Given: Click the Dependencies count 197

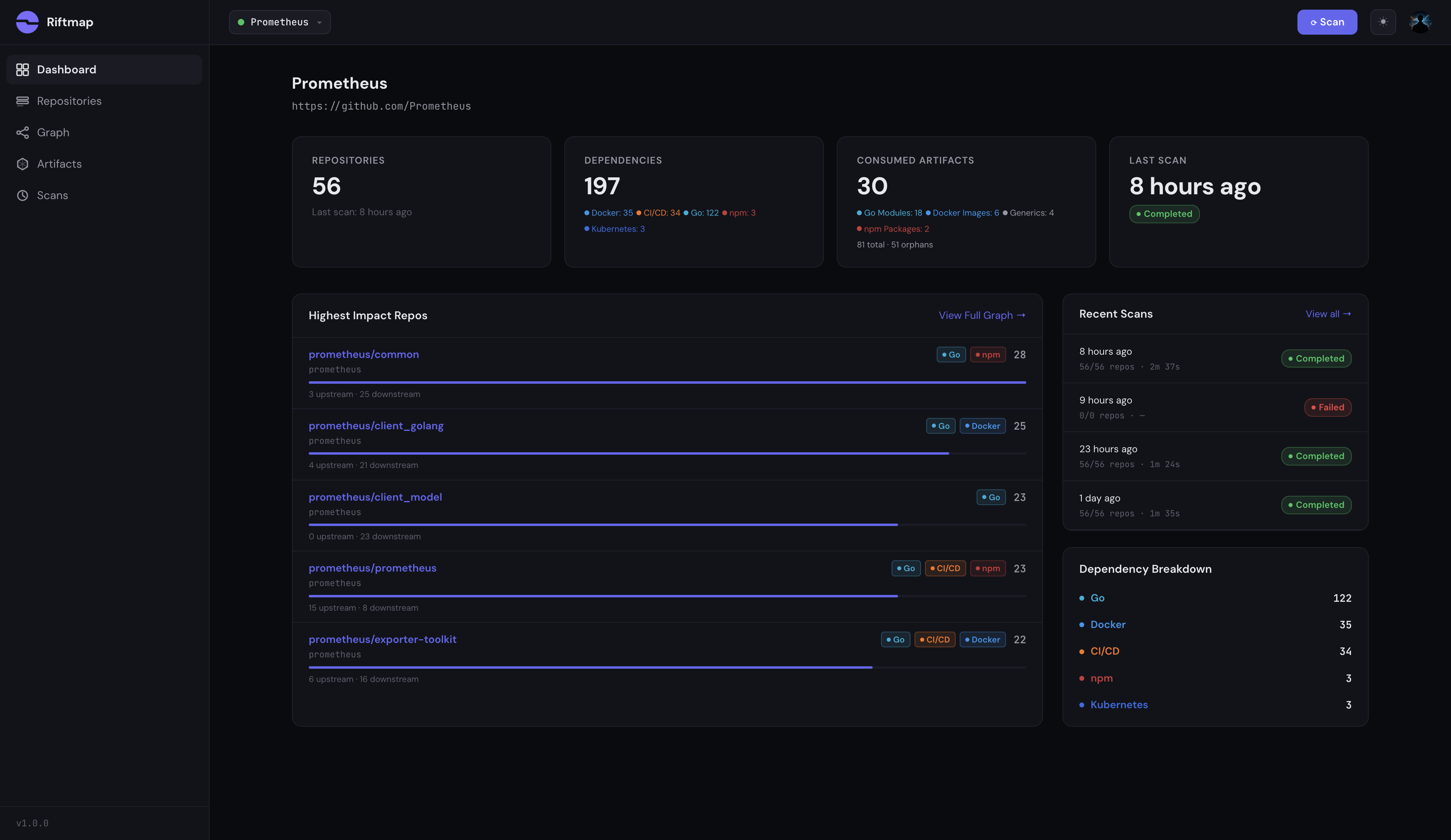Looking at the screenshot, I should (x=602, y=187).
